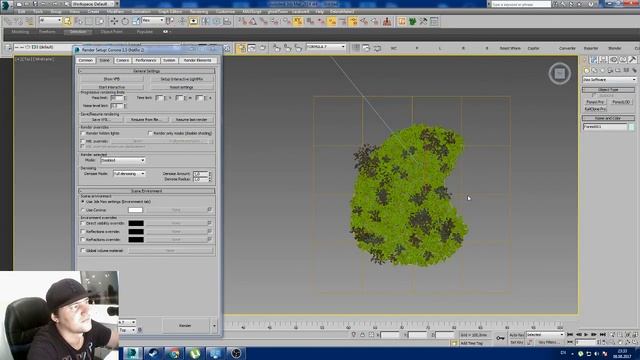Open the reference coordinate system View dropdown

153,20
